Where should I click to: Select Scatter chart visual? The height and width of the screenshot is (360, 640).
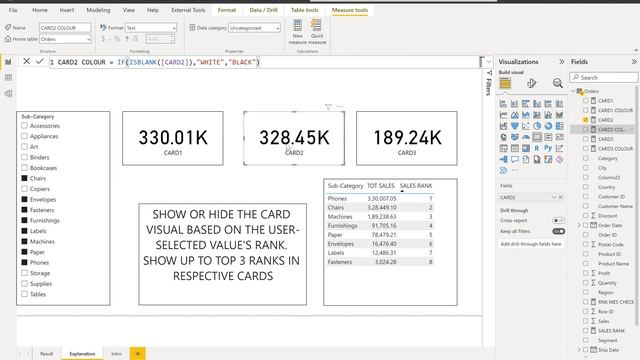[x=526, y=126]
